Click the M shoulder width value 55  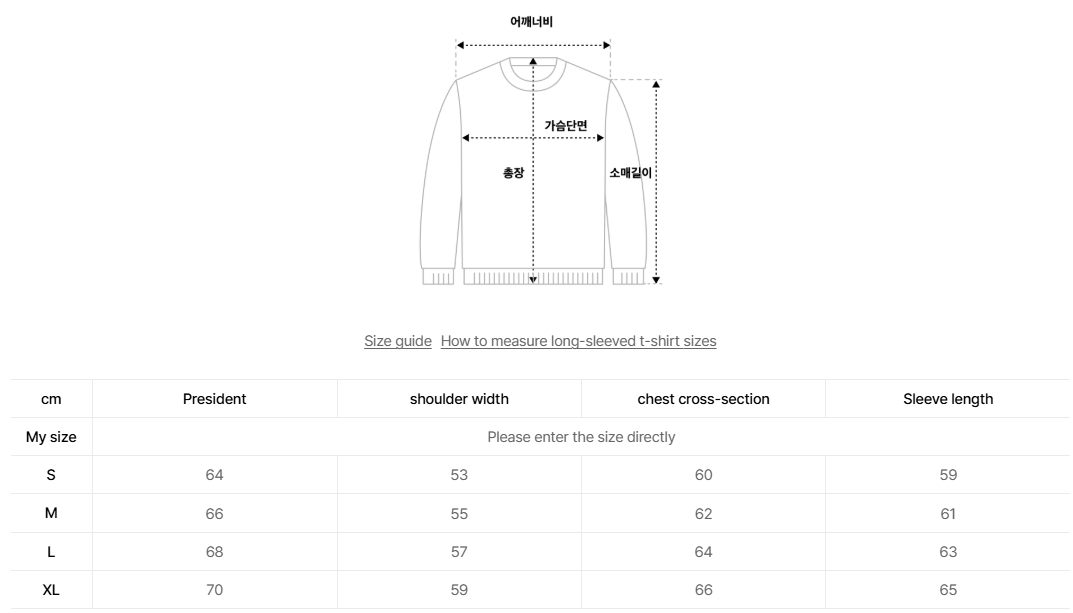[x=459, y=514]
